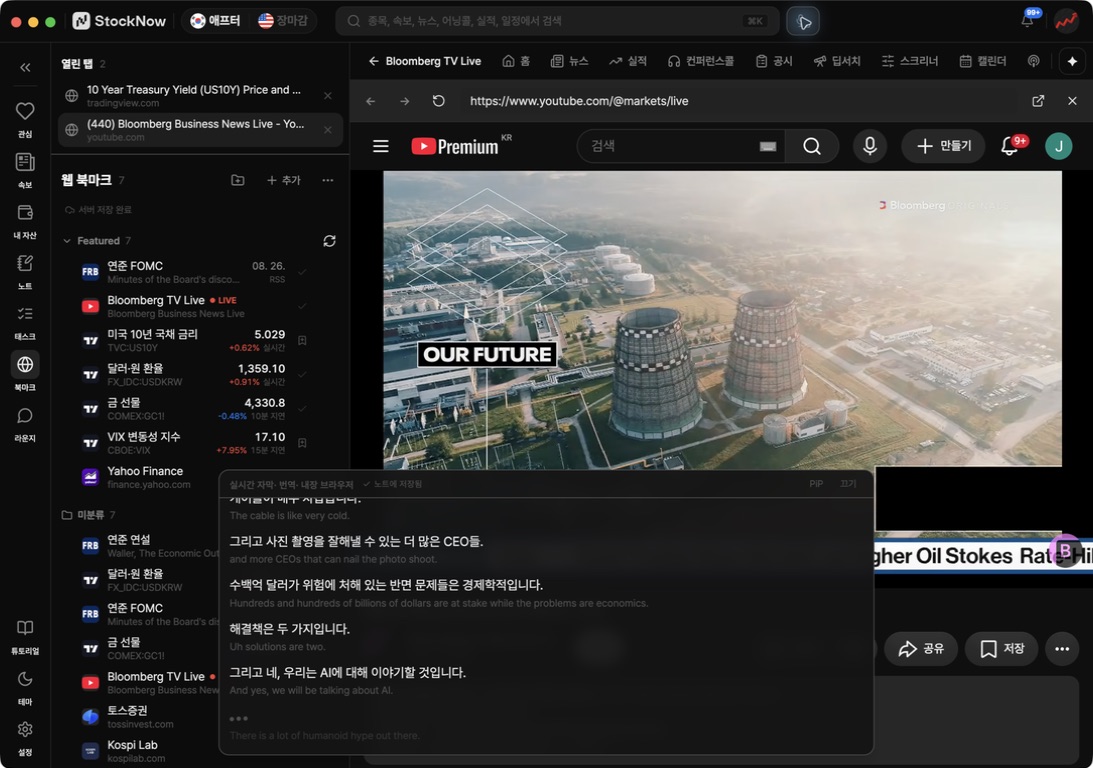Click the 저장 save button under video

tap(1002, 649)
